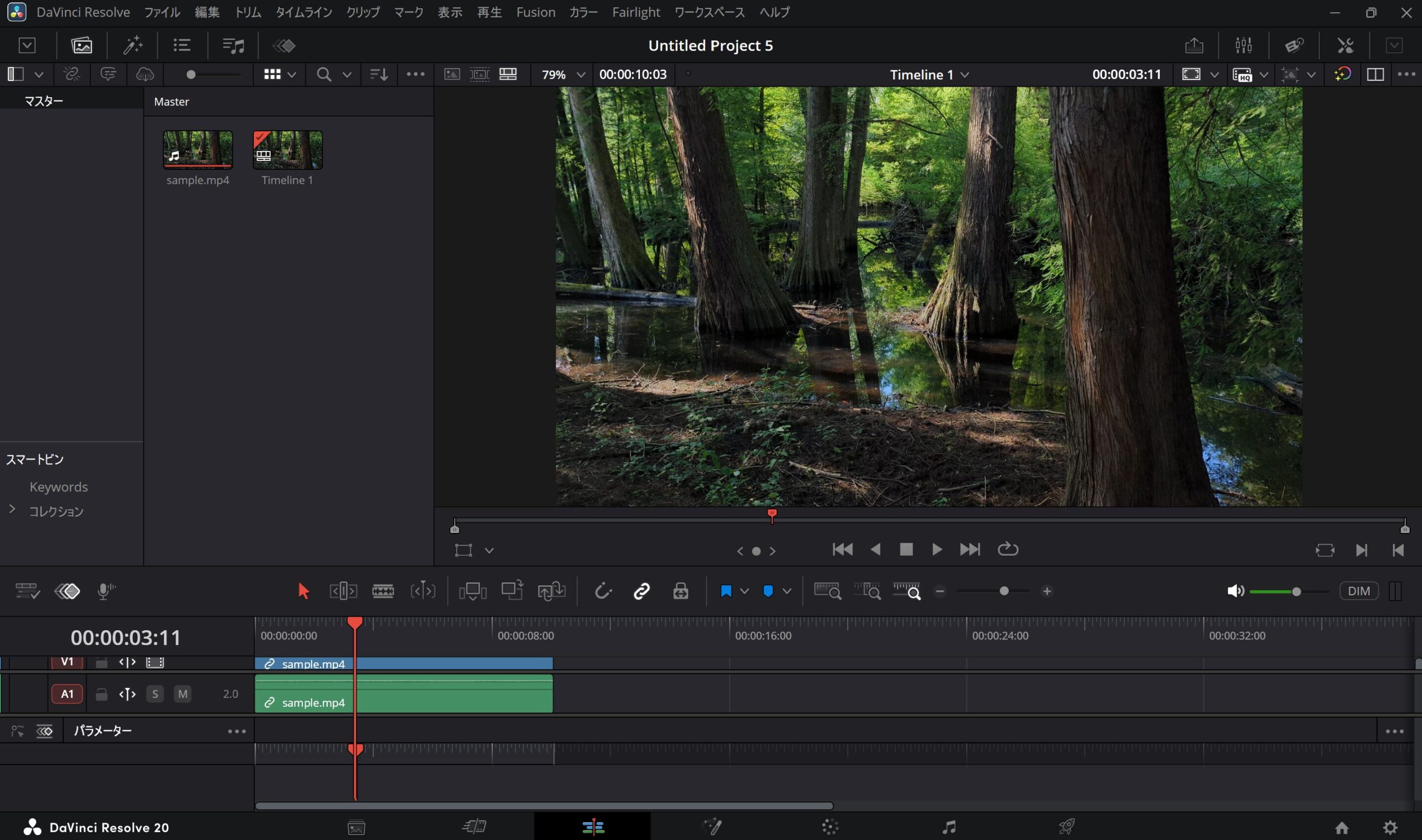Image resolution: width=1422 pixels, height=840 pixels.
Task: Open the Effects magic wand panel
Action: pos(133,46)
